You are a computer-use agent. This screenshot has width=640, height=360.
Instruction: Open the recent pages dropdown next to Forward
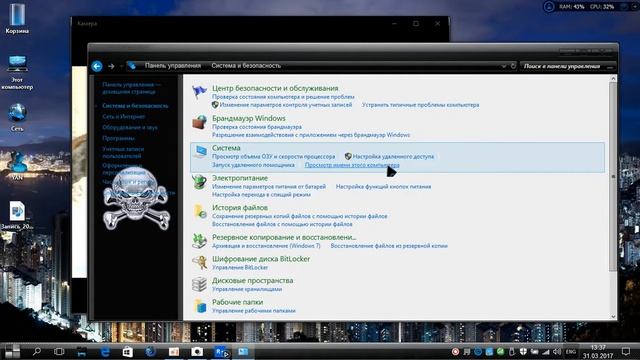[x=121, y=66]
